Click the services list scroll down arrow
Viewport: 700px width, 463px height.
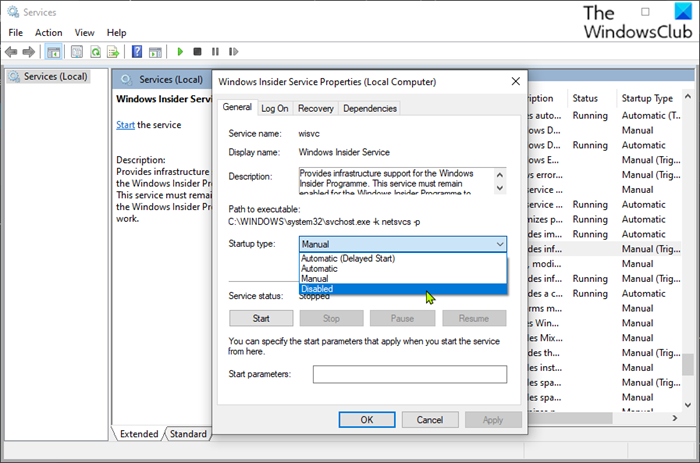[688, 405]
